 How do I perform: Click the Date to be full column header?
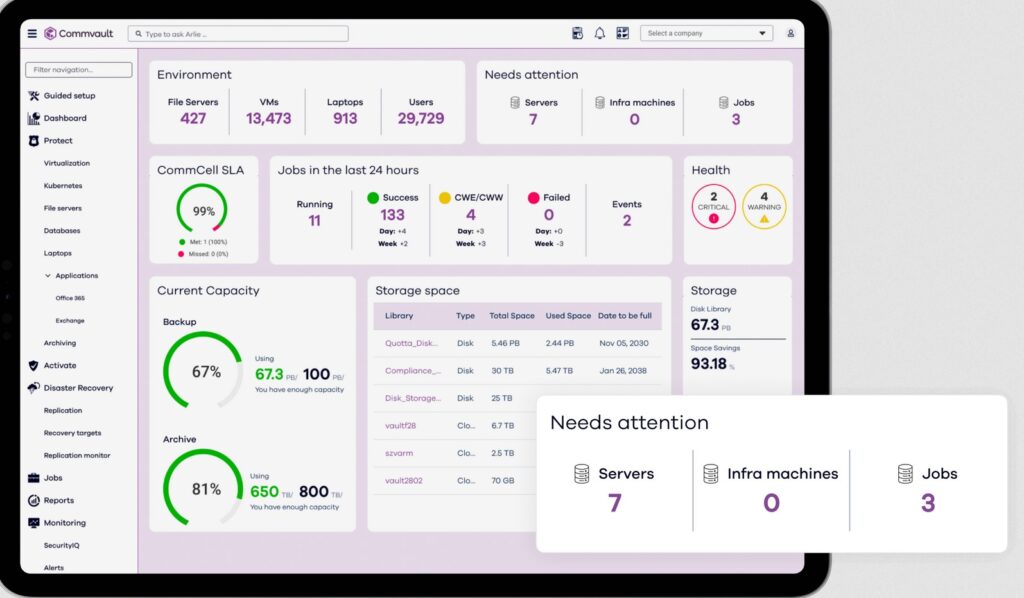(x=625, y=316)
